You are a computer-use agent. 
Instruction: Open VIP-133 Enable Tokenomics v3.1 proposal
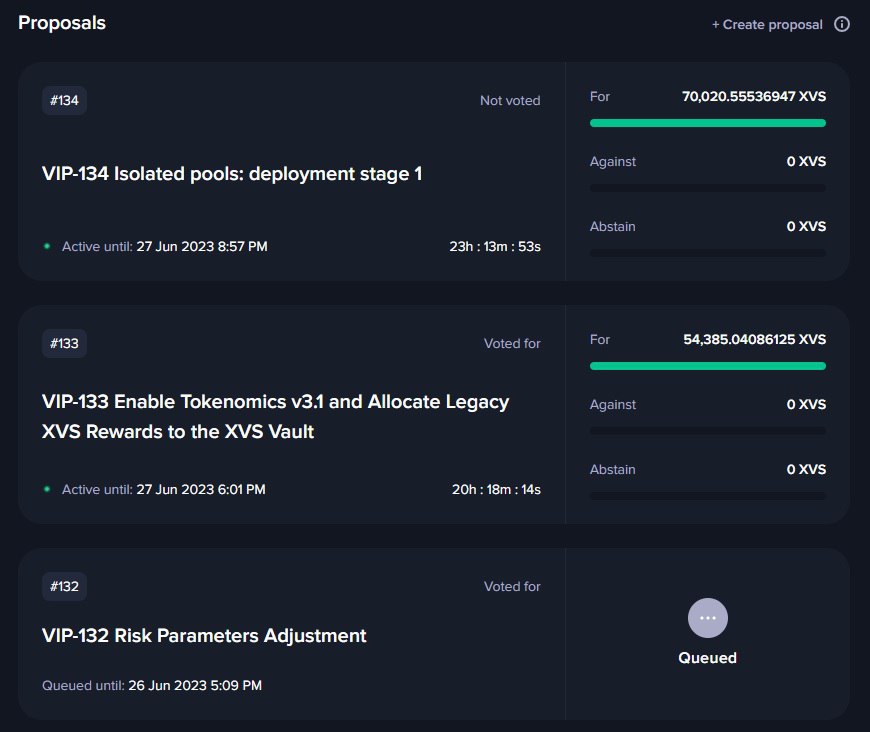[275, 416]
